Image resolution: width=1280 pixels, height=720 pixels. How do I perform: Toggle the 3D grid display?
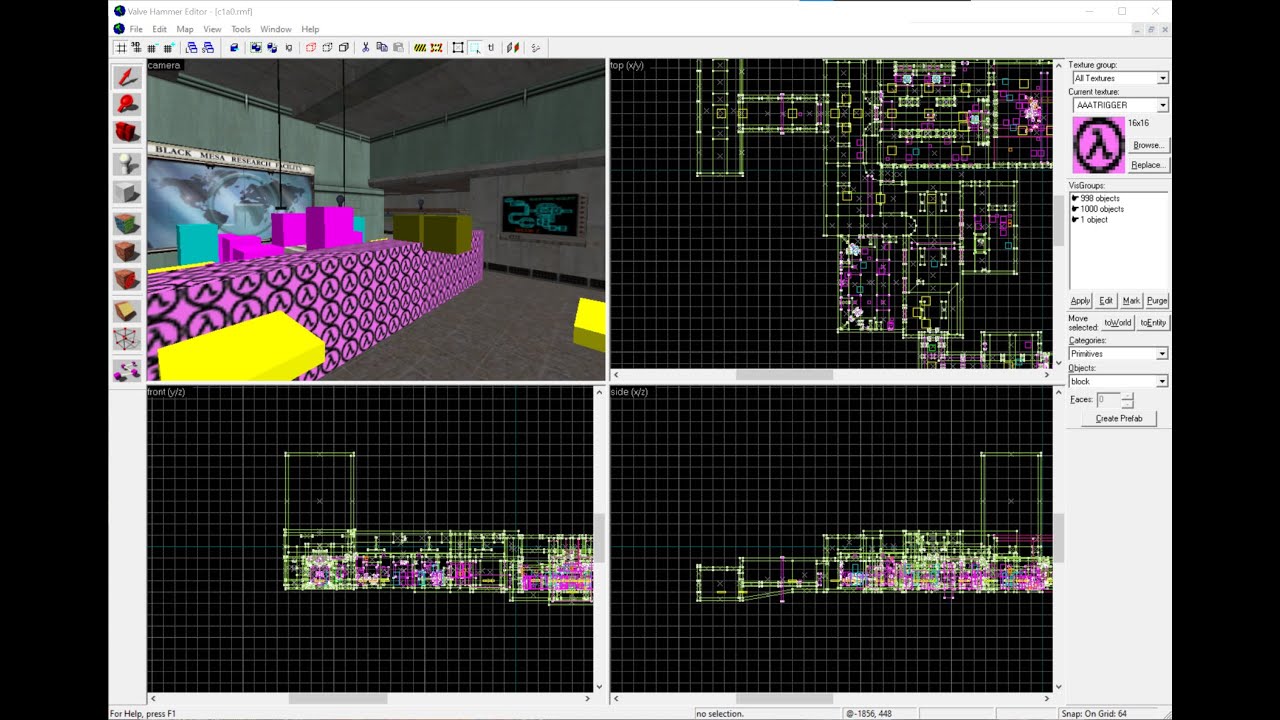pos(136,47)
